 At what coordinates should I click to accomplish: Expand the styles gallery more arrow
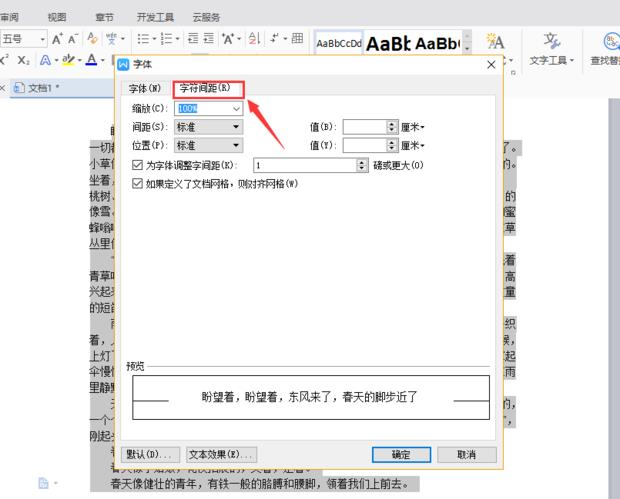tap(467, 48)
